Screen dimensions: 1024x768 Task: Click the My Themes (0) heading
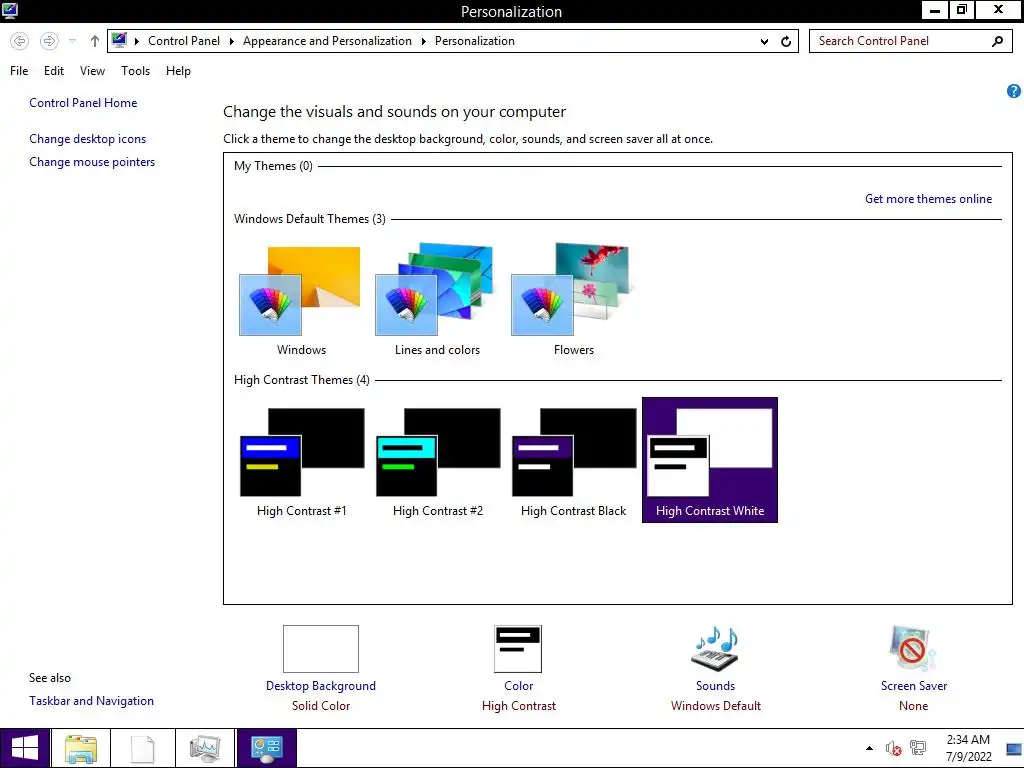[x=273, y=166]
